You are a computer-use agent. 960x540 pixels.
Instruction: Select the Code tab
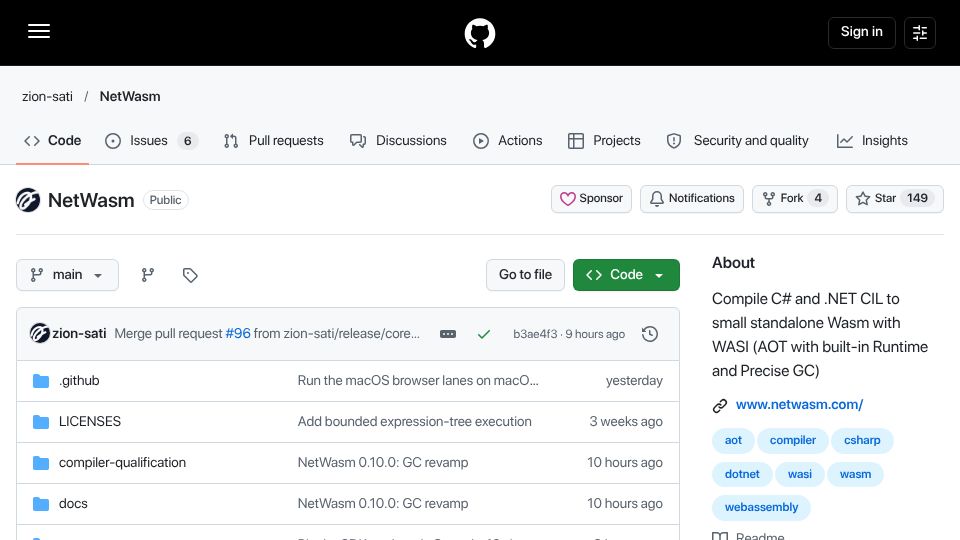pos(53,141)
